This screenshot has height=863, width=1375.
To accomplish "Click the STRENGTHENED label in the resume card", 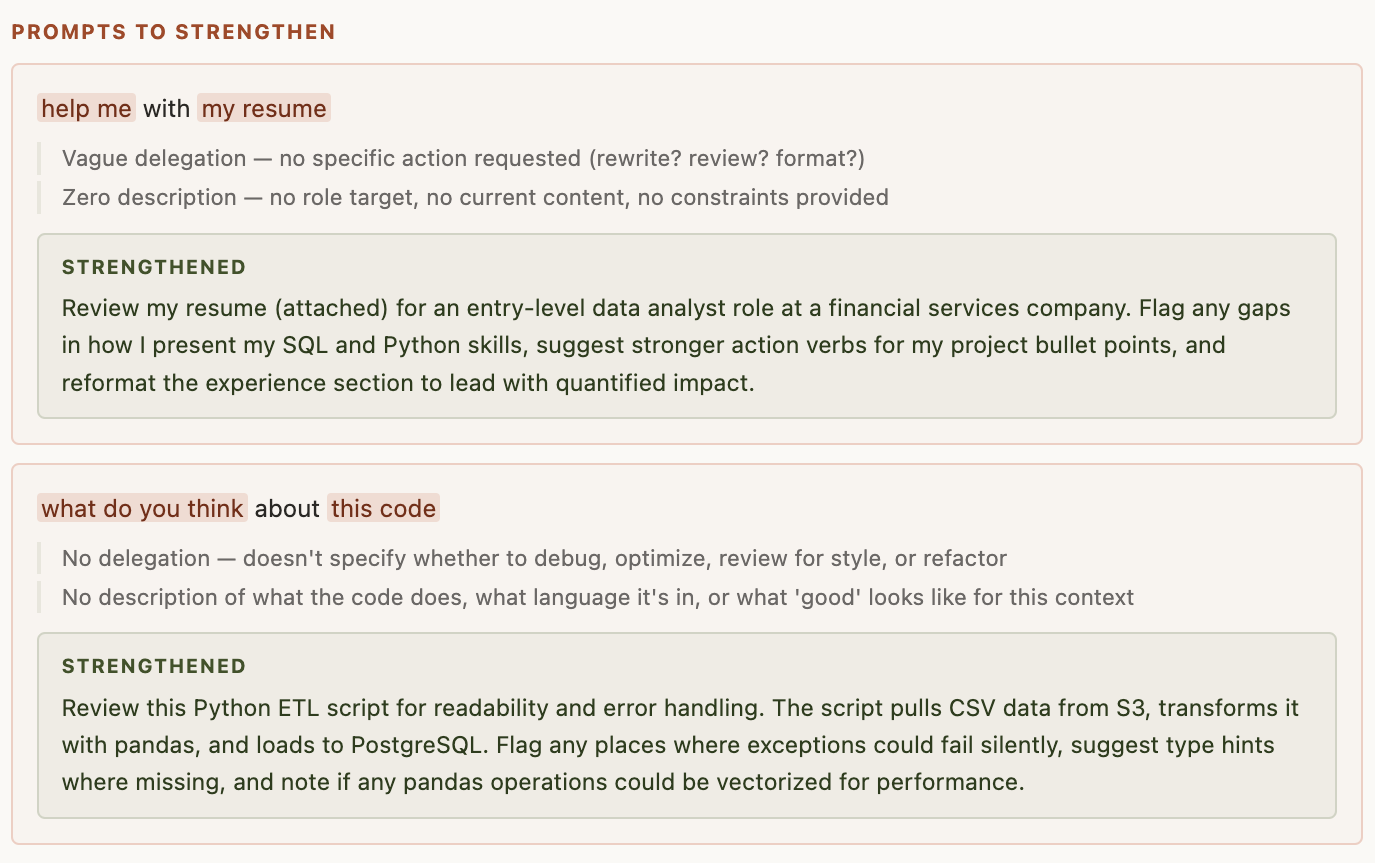I will 154,267.
